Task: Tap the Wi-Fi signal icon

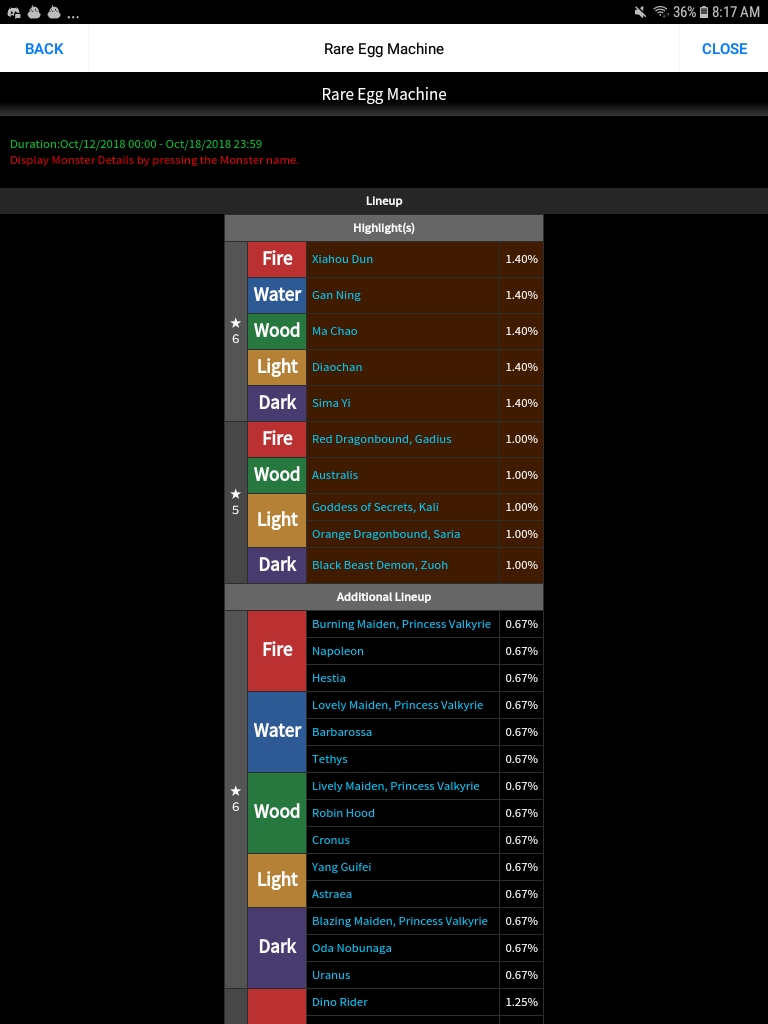Action: 661,12
